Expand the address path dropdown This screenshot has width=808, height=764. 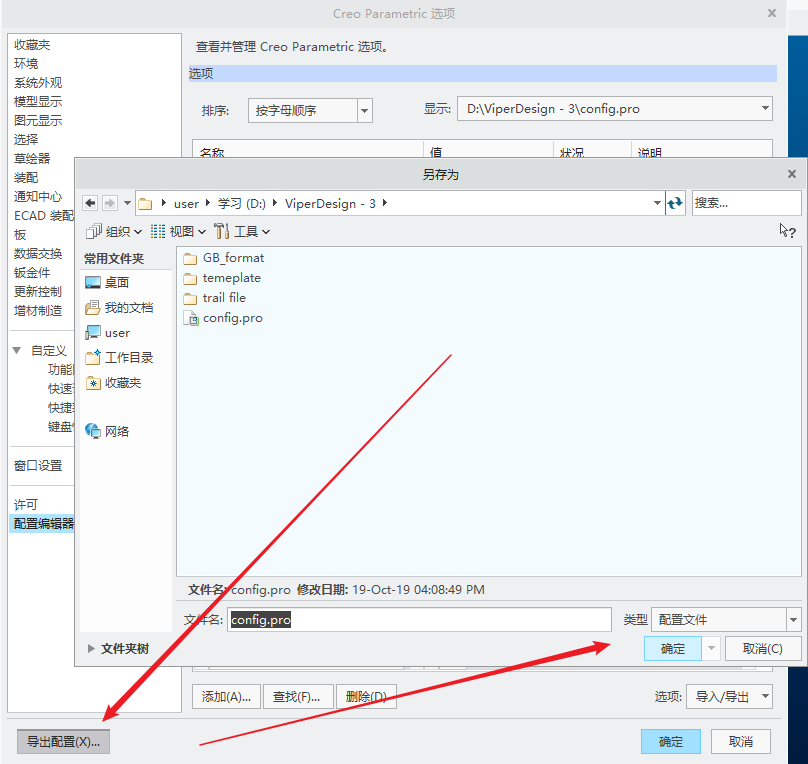click(x=657, y=203)
